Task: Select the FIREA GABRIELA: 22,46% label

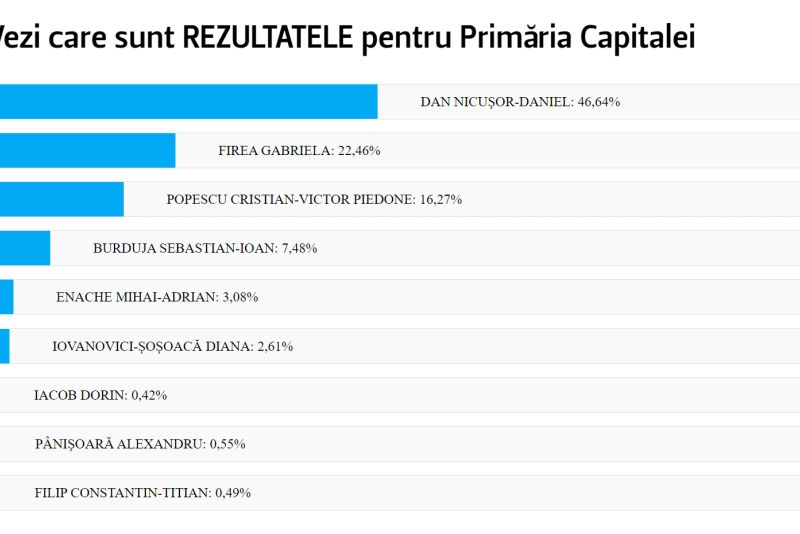Action: point(299,151)
